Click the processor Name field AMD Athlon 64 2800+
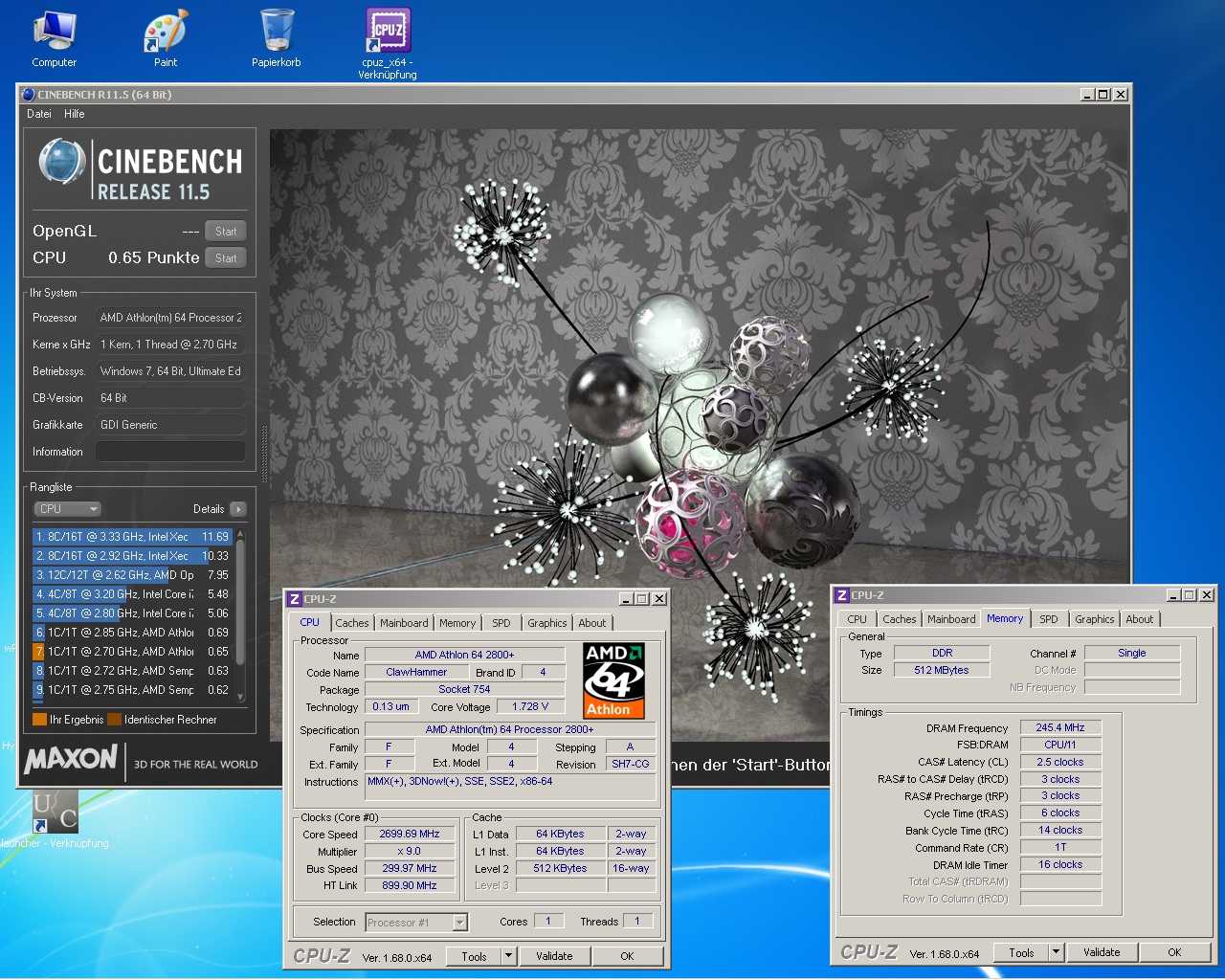The image size is (1225, 980). pos(465,656)
